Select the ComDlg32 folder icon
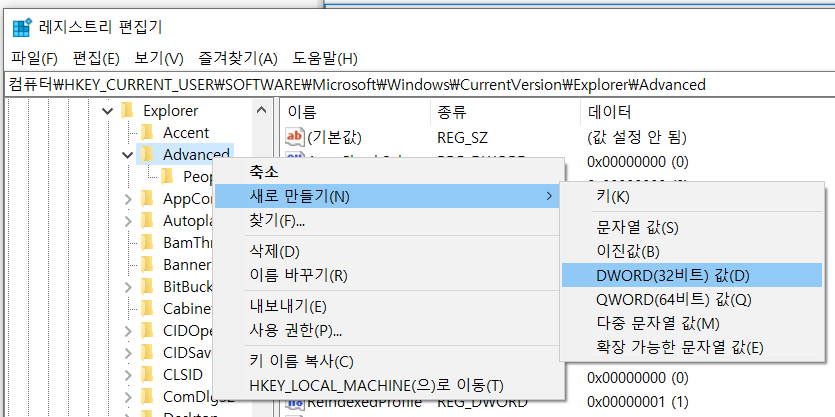 [x=148, y=396]
